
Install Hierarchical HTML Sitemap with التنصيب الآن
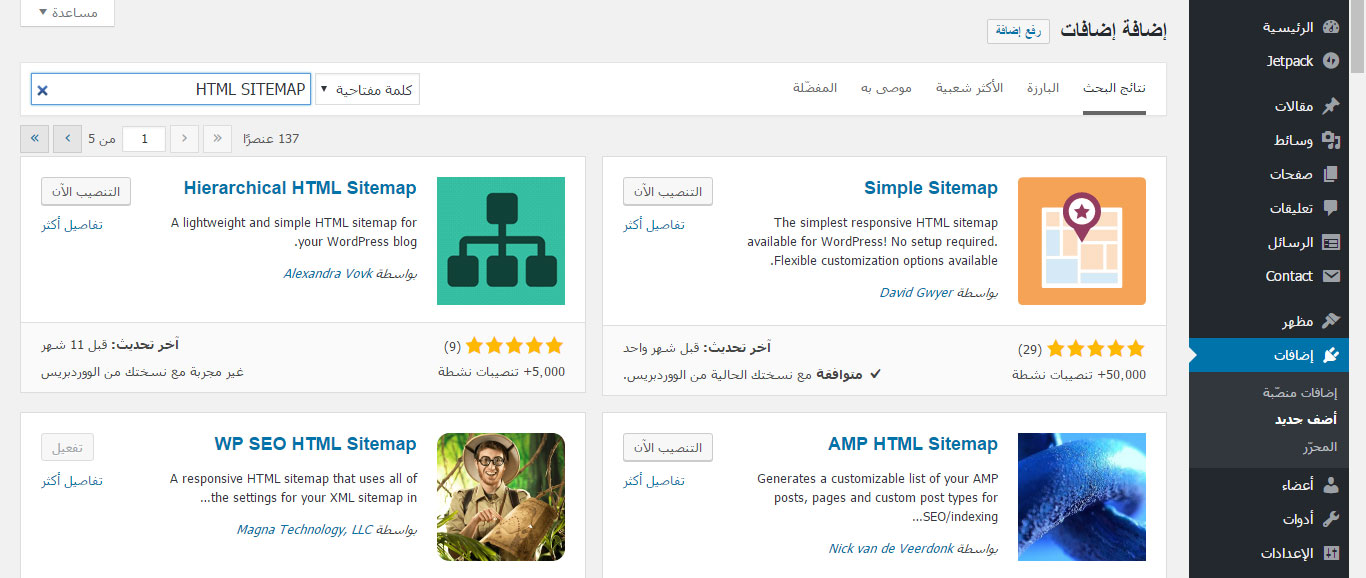click(86, 191)
